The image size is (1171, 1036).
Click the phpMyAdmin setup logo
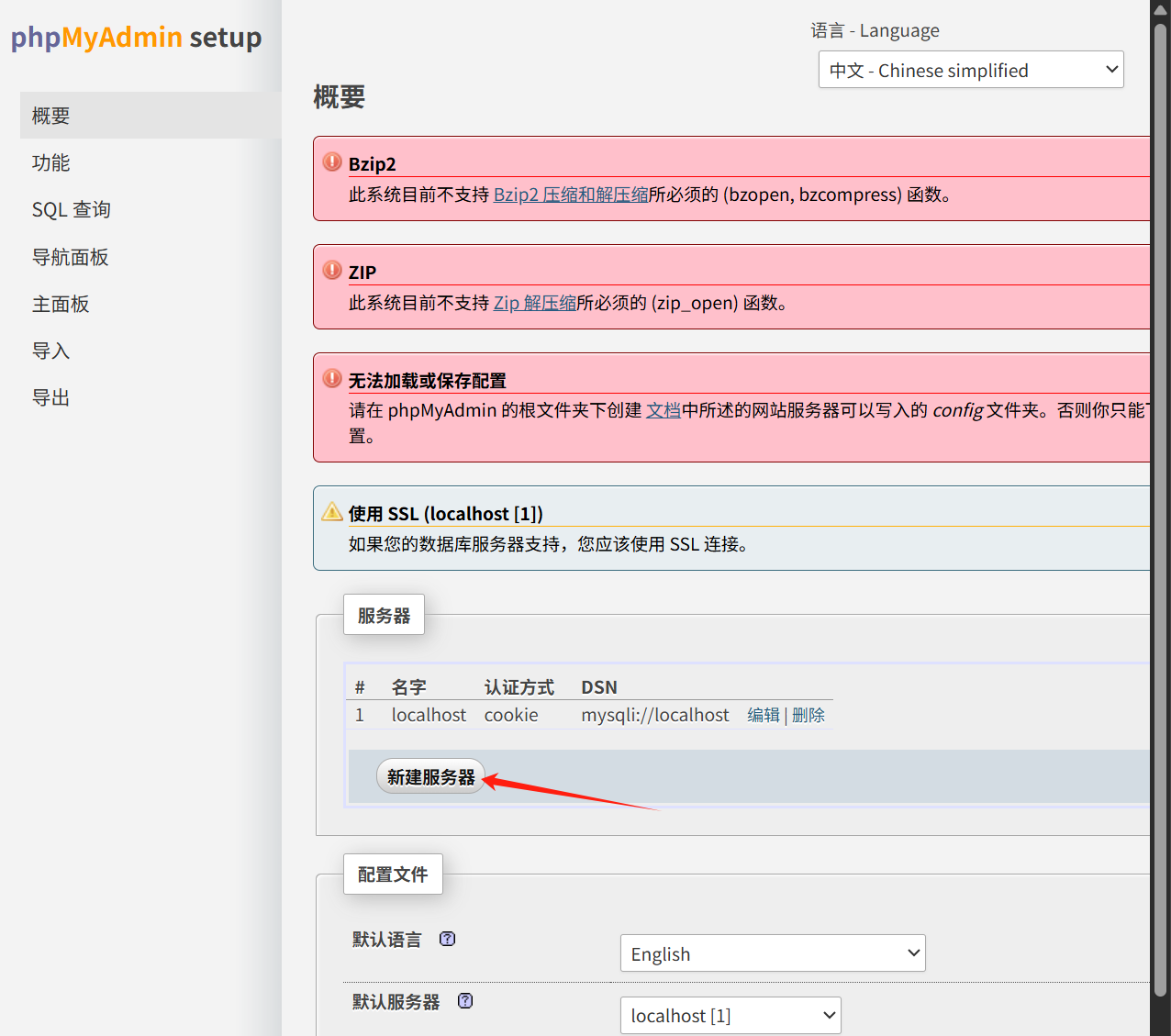point(136,37)
